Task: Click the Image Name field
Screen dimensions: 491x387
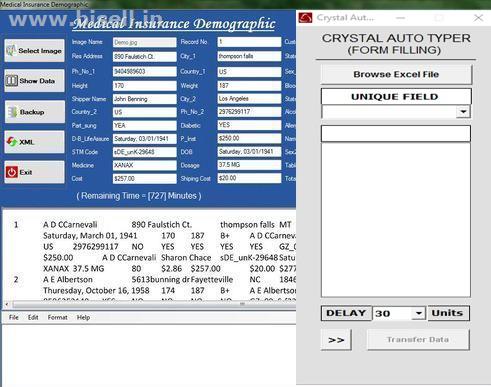Action: [144, 42]
